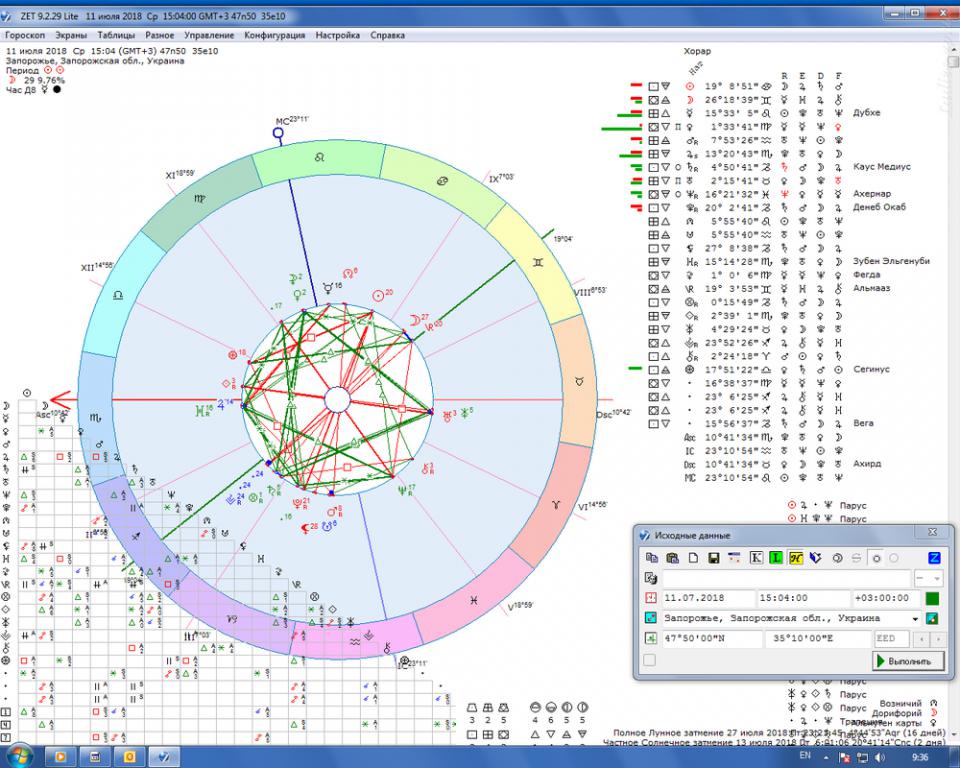Click the Paste icon in Исходные данные

(x=672, y=558)
